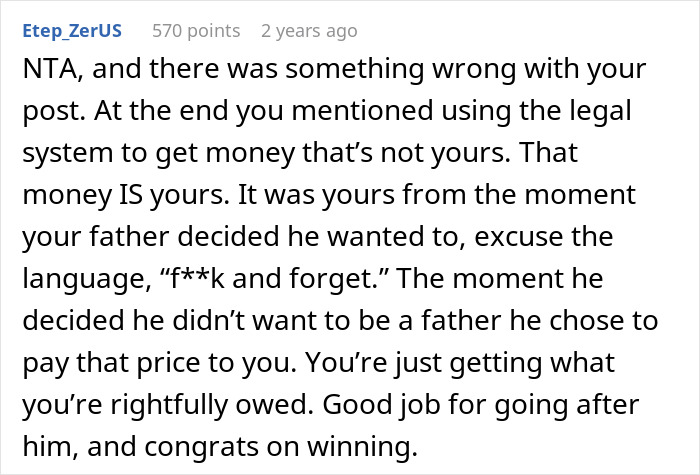Open the Etep_ZerUS user profile link
The image size is (700, 475).
72,31
